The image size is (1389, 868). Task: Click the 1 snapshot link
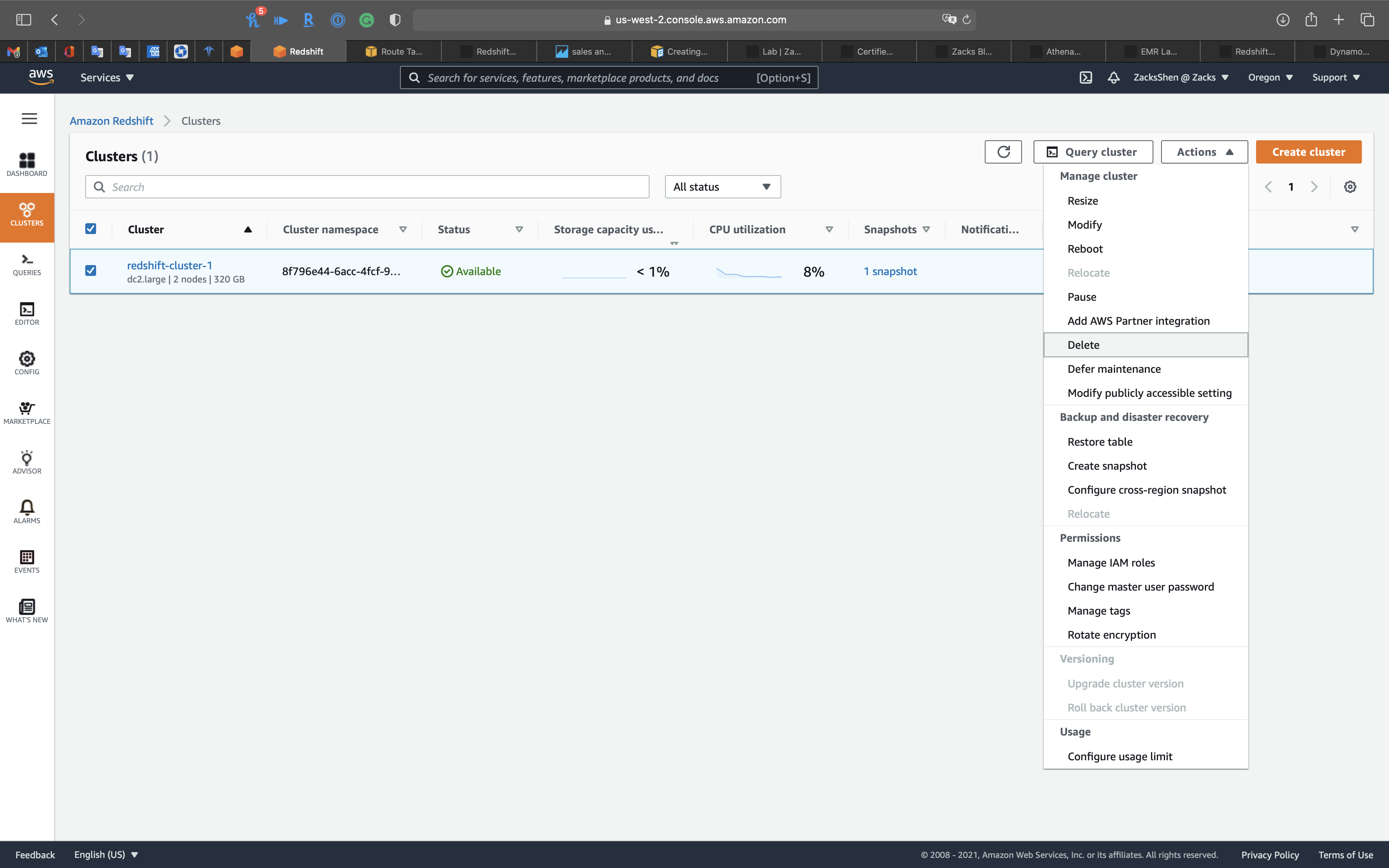tap(890, 272)
